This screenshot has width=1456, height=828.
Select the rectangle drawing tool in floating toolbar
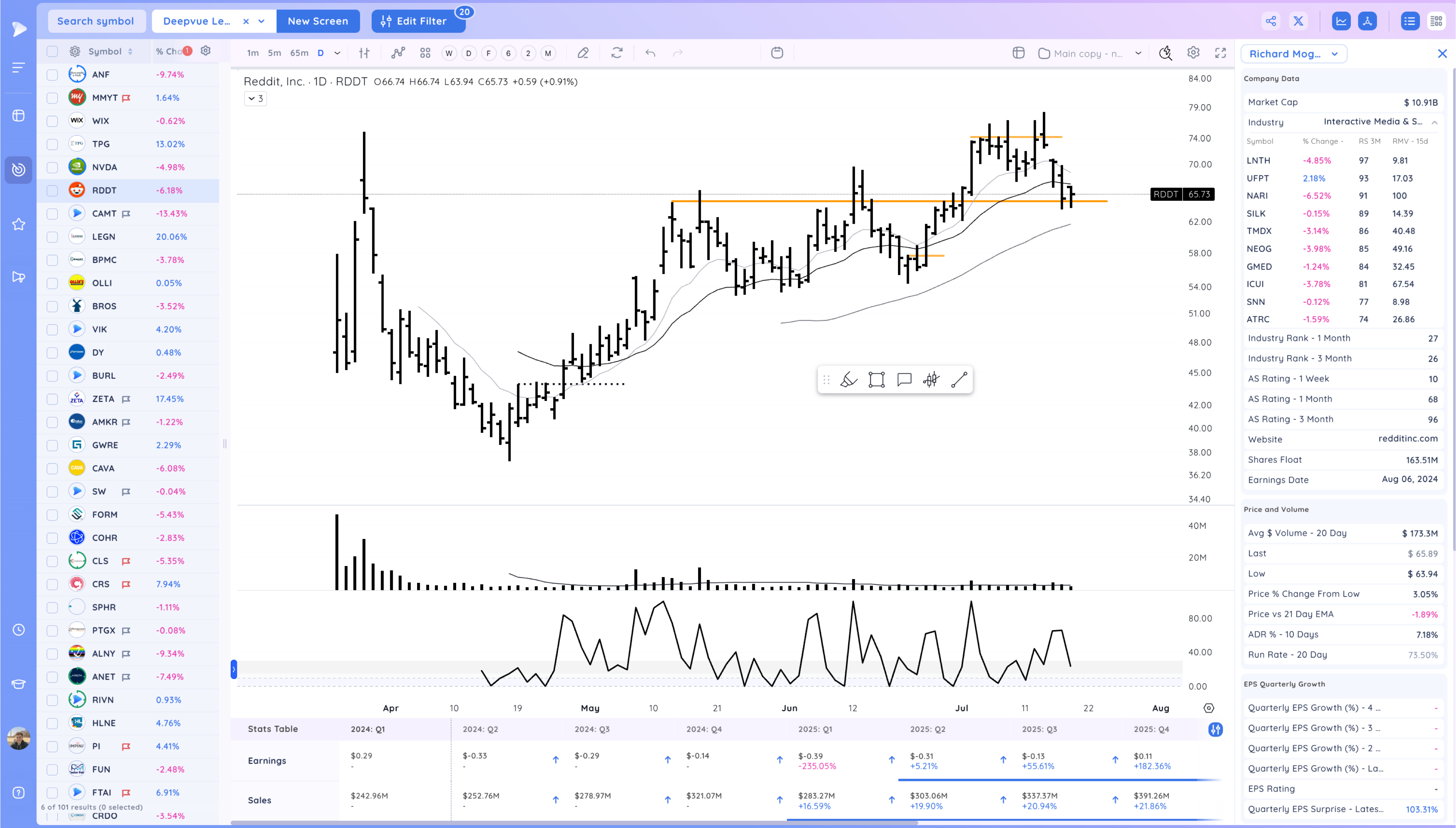pyautogui.click(x=876, y=380)
